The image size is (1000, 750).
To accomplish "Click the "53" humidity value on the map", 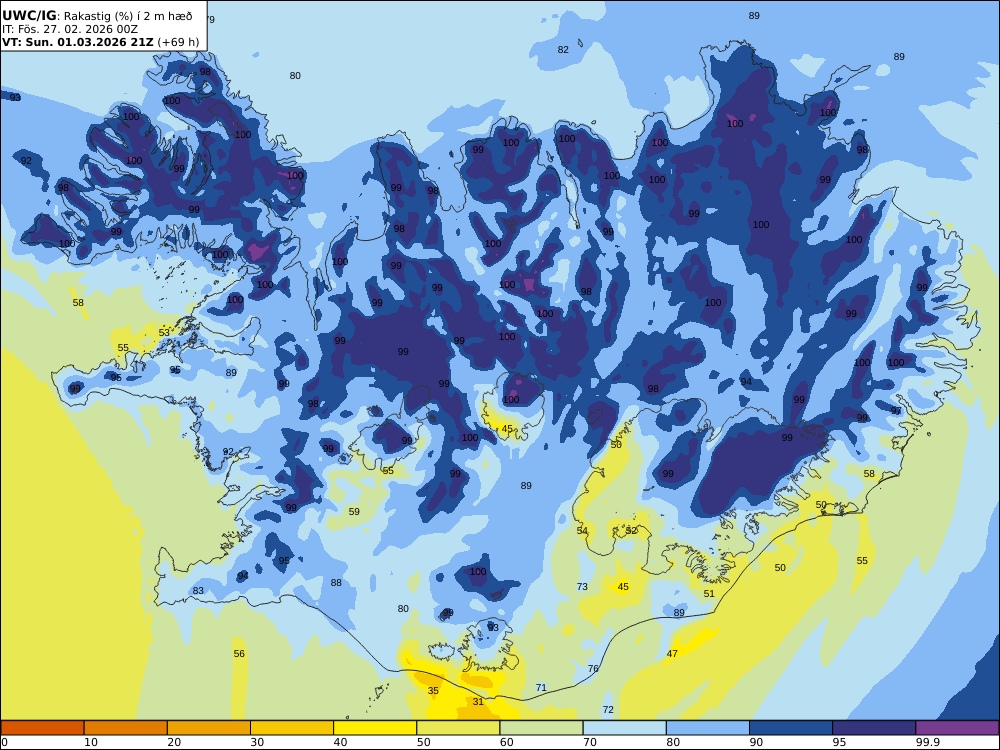I will [165, 333].
